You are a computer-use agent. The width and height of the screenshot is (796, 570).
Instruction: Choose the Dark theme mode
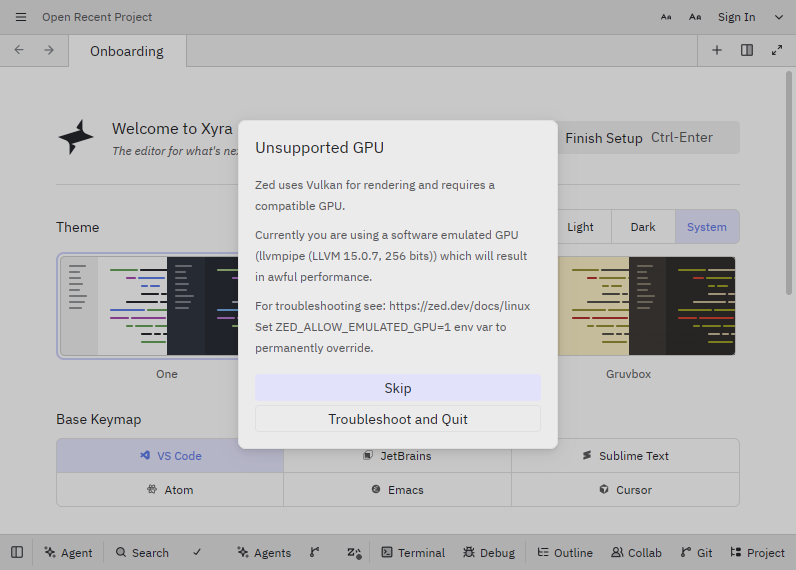tap(643, 227)
